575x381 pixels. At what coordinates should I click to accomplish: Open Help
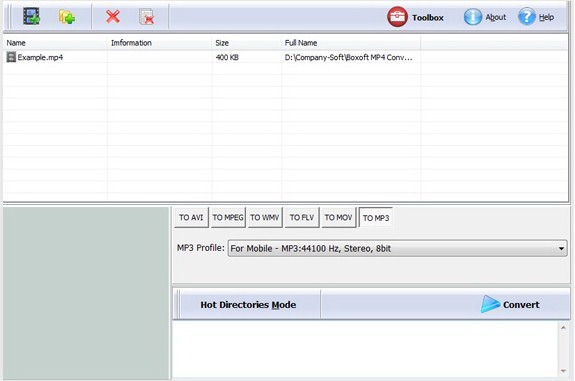point(536,17)
